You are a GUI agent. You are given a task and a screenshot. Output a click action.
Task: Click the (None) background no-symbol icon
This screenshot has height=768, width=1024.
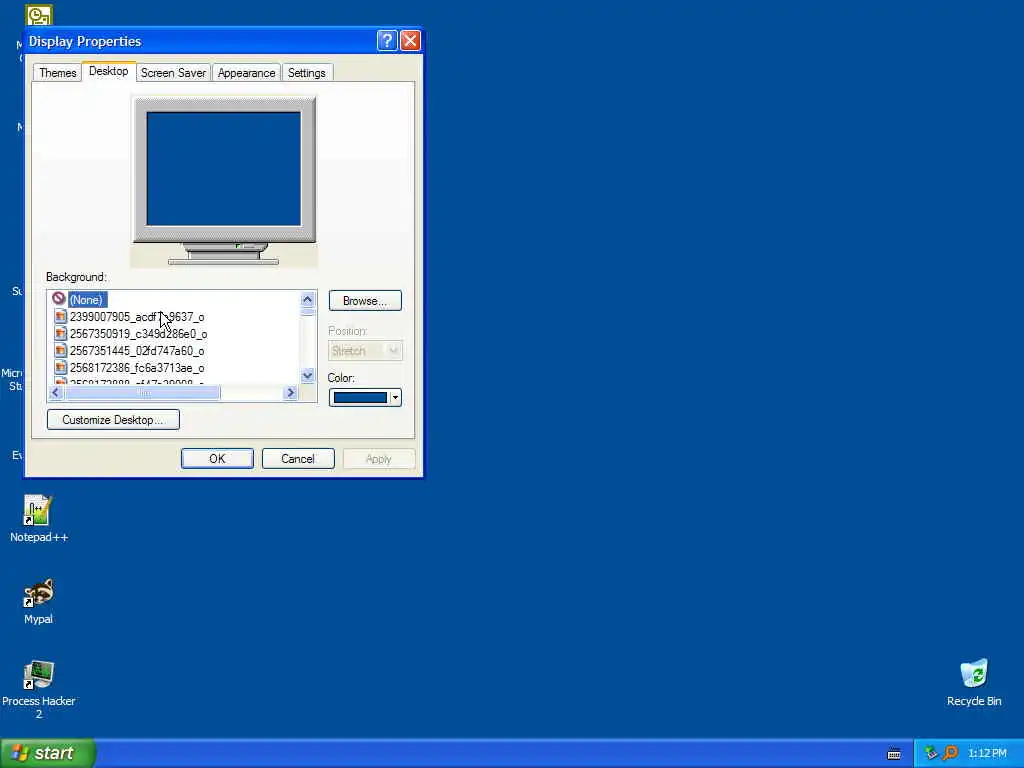coord(59,298)
